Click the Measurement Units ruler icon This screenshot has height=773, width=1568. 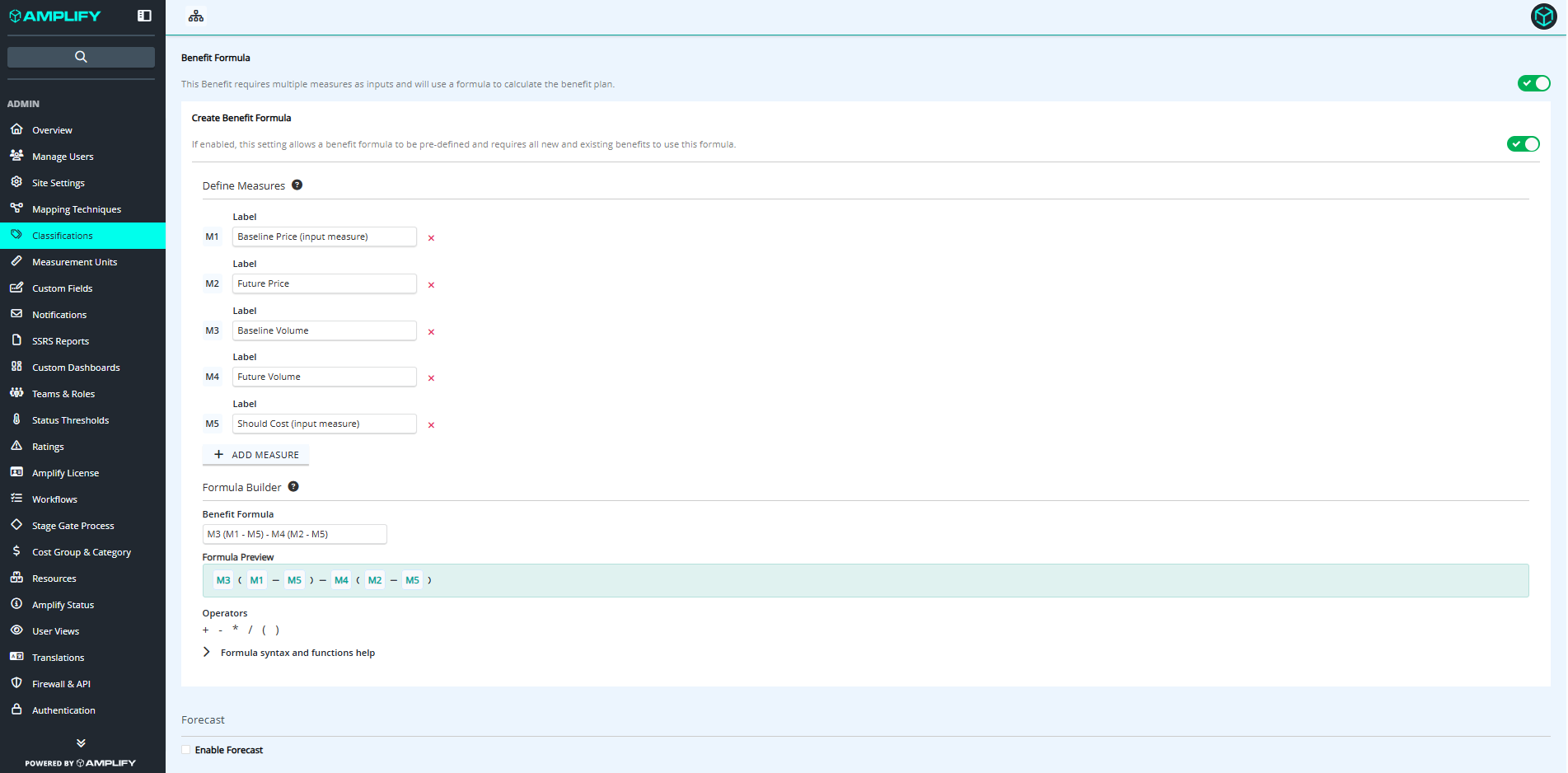16,261
